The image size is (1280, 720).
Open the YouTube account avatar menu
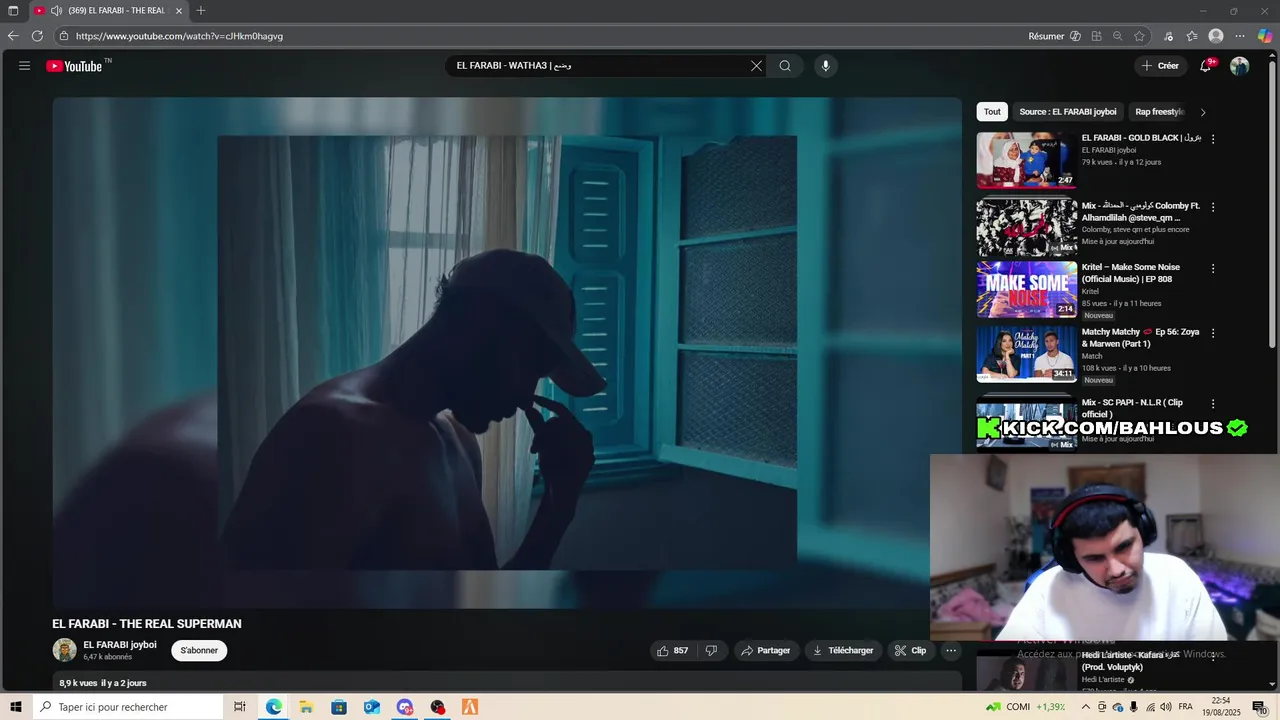pos(1239,66)
